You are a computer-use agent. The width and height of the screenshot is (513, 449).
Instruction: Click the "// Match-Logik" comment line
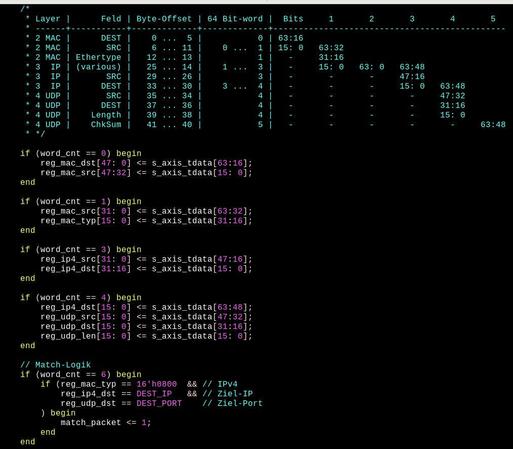pos(55,365)
